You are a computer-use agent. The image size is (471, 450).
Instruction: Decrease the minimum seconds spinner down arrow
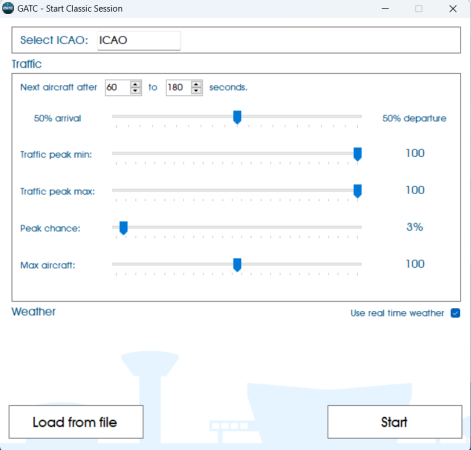[x=135, y=91]
